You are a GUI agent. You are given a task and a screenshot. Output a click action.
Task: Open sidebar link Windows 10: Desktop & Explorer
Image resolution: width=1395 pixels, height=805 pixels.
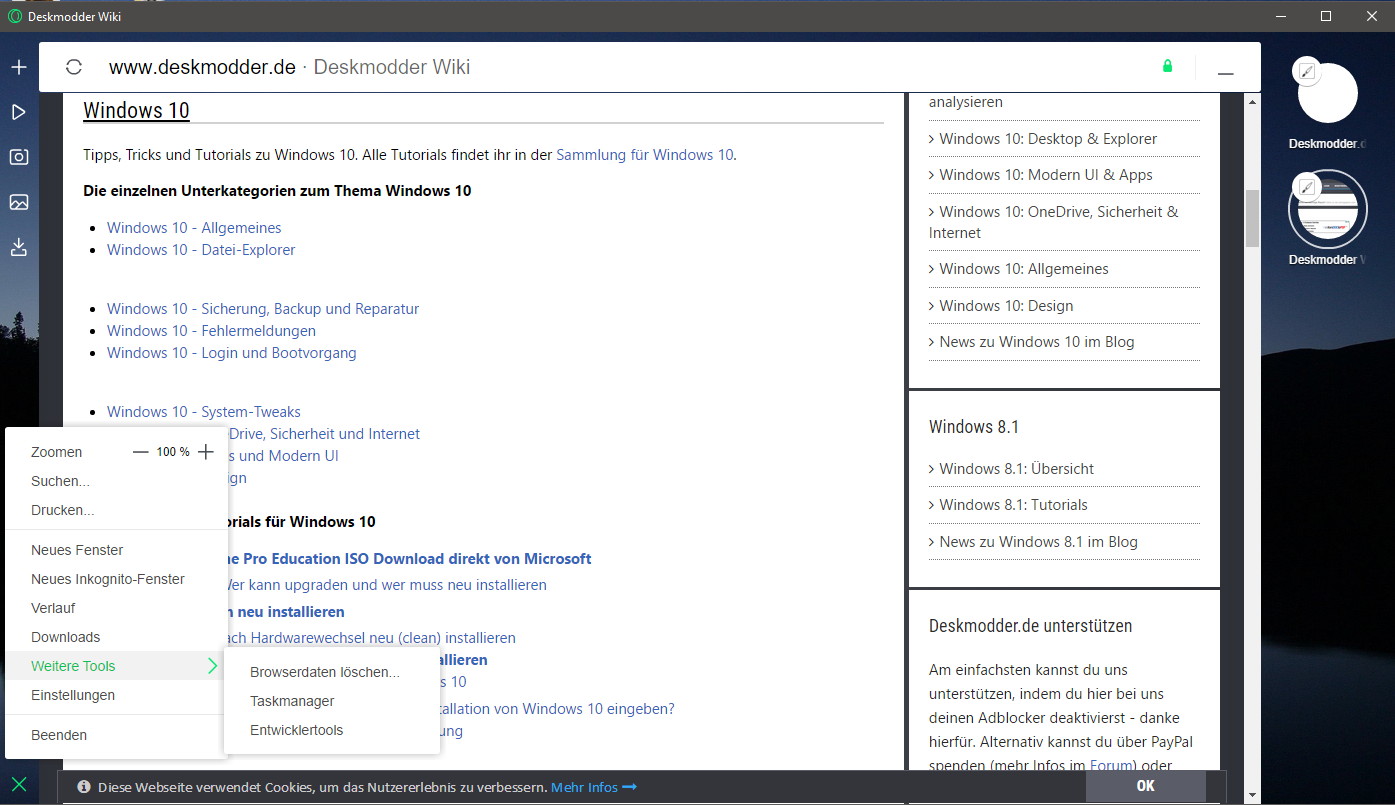[1048, 139]
